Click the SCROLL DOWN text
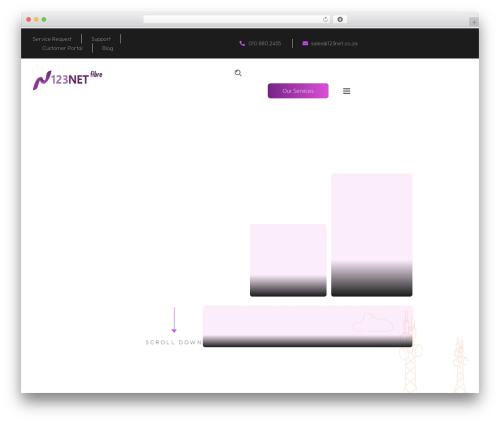The image size is (500, 423). (x=174, y=342)
